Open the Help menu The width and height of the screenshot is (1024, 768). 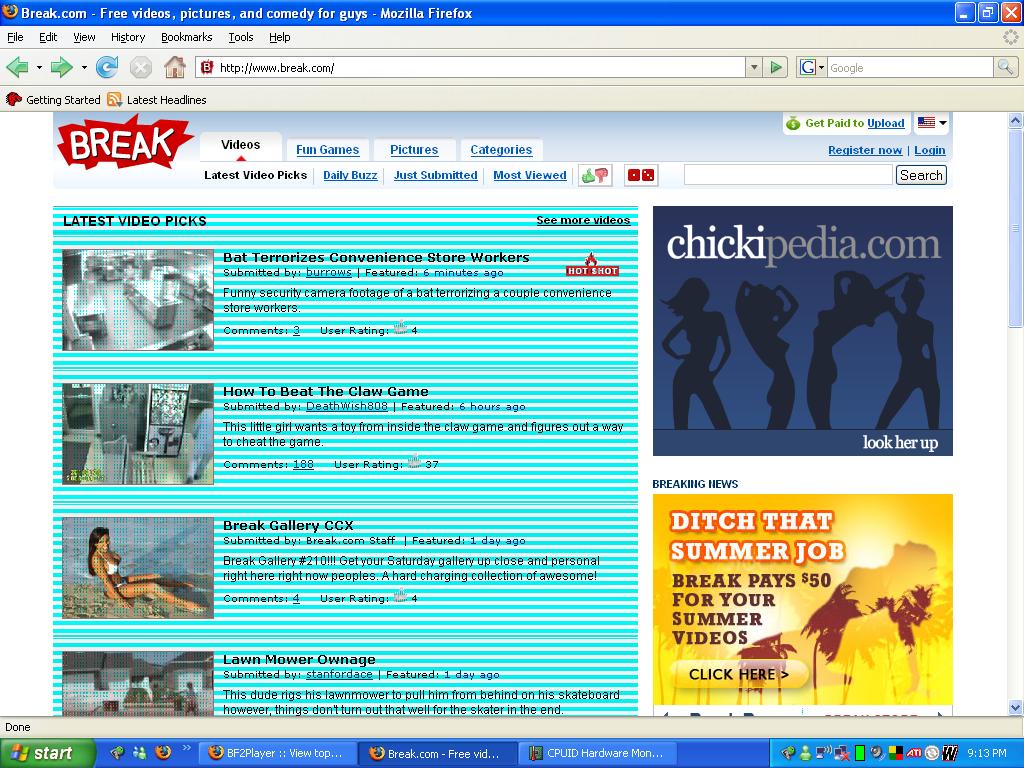pyautogui.click(x=280, y=37)
